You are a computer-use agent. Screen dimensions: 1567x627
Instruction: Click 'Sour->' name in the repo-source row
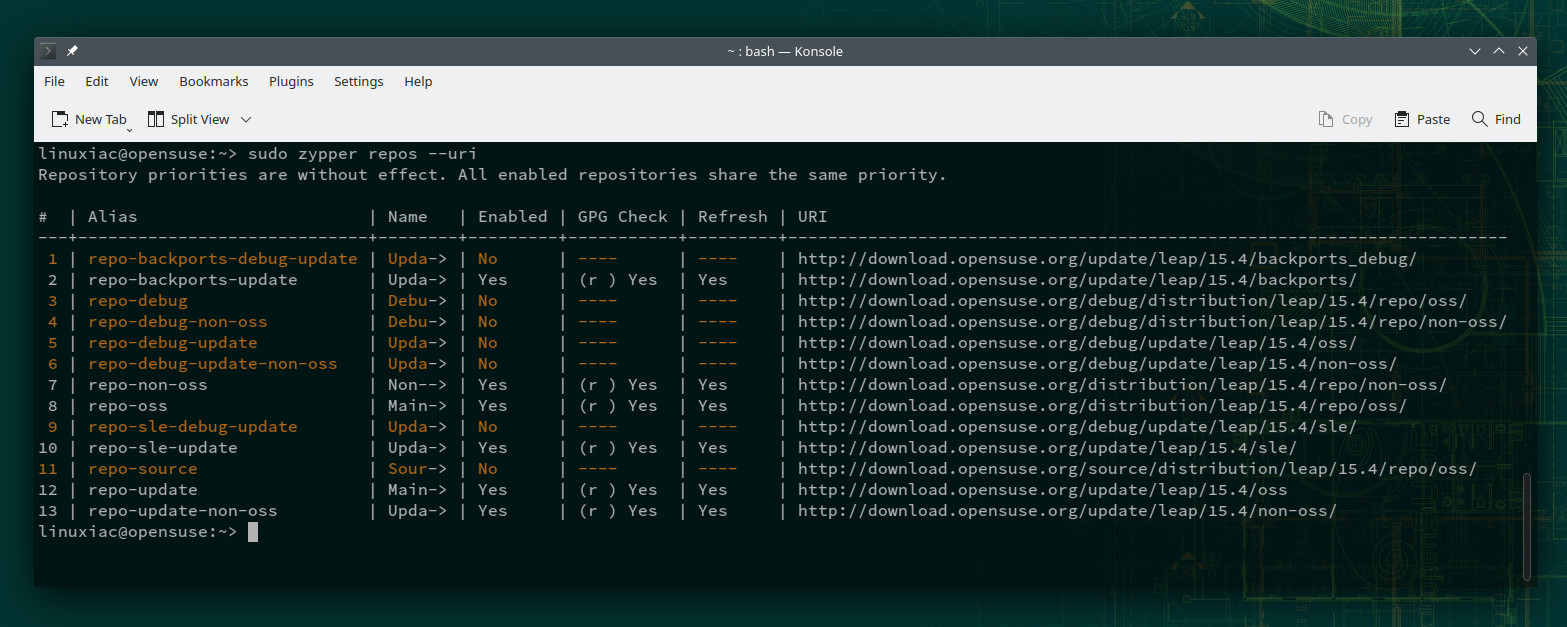click(418, 468)
